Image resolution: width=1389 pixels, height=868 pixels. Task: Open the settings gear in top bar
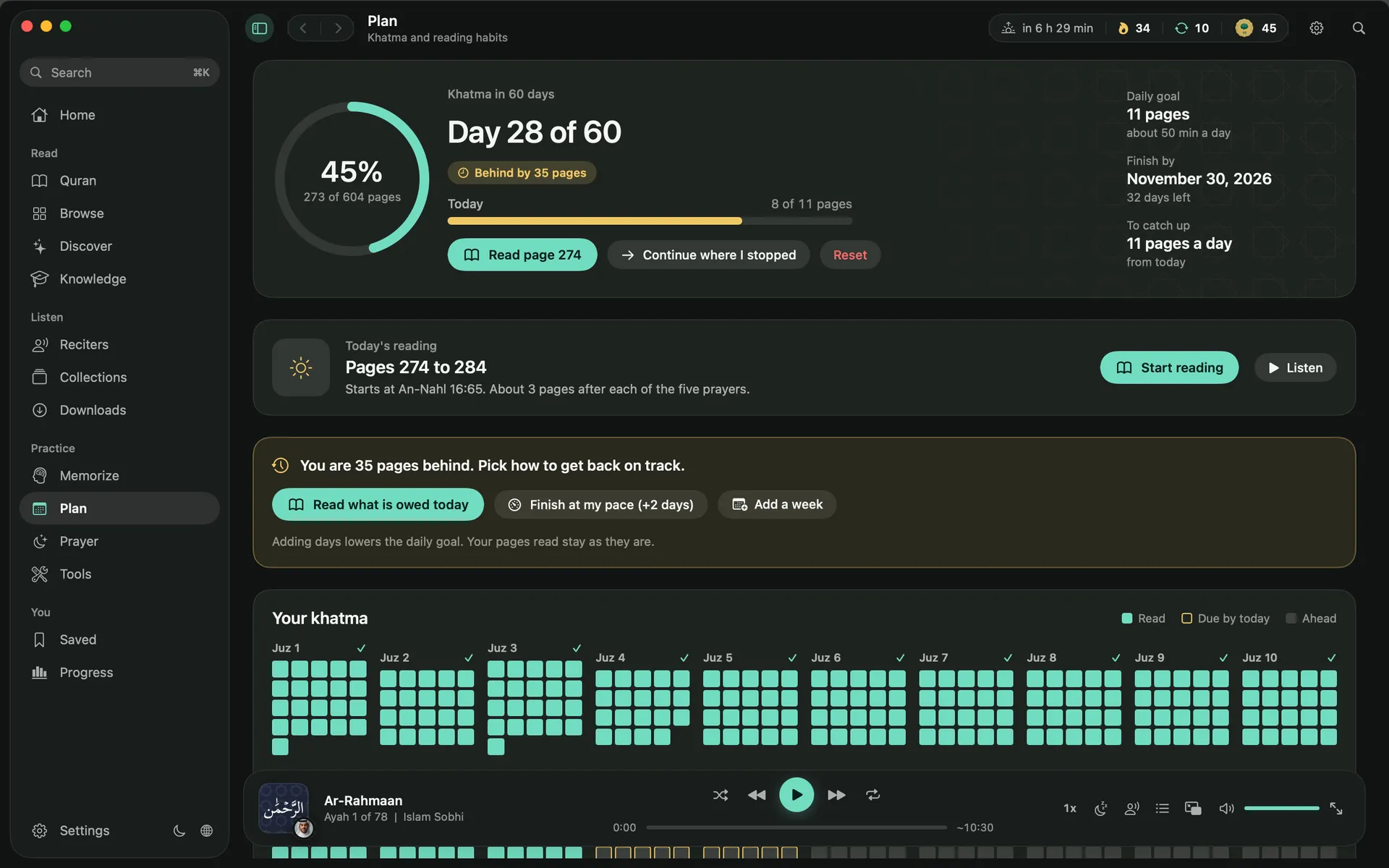click(x=1316, y=28)
